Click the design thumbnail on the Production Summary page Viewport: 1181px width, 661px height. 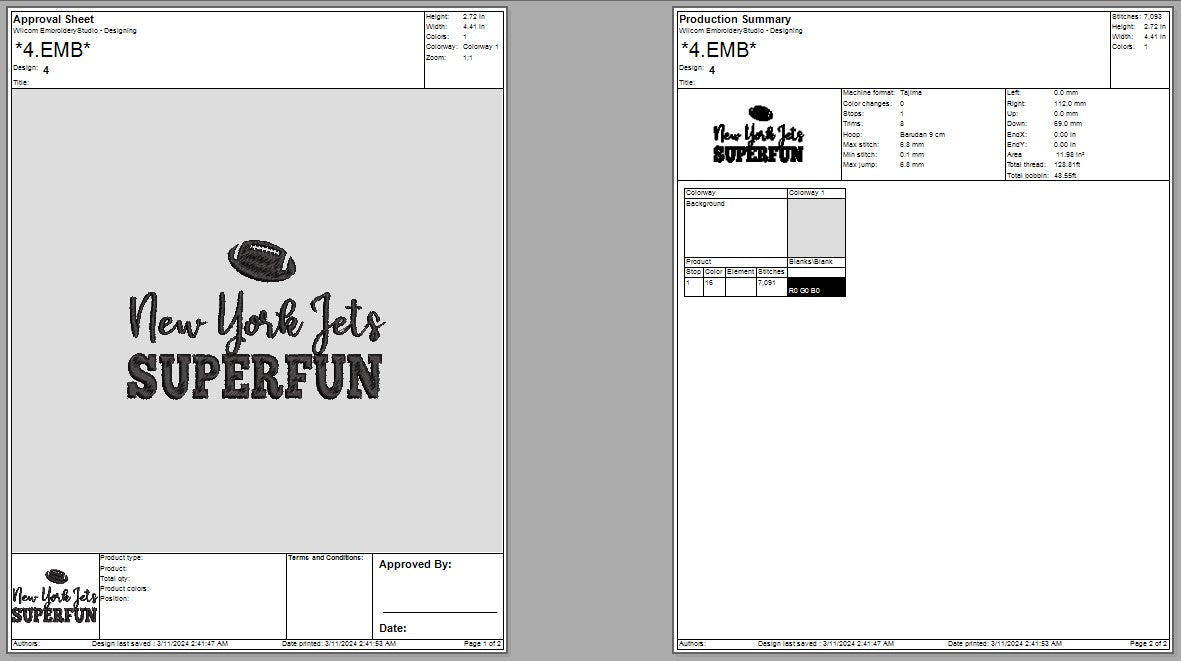[758, 135]
